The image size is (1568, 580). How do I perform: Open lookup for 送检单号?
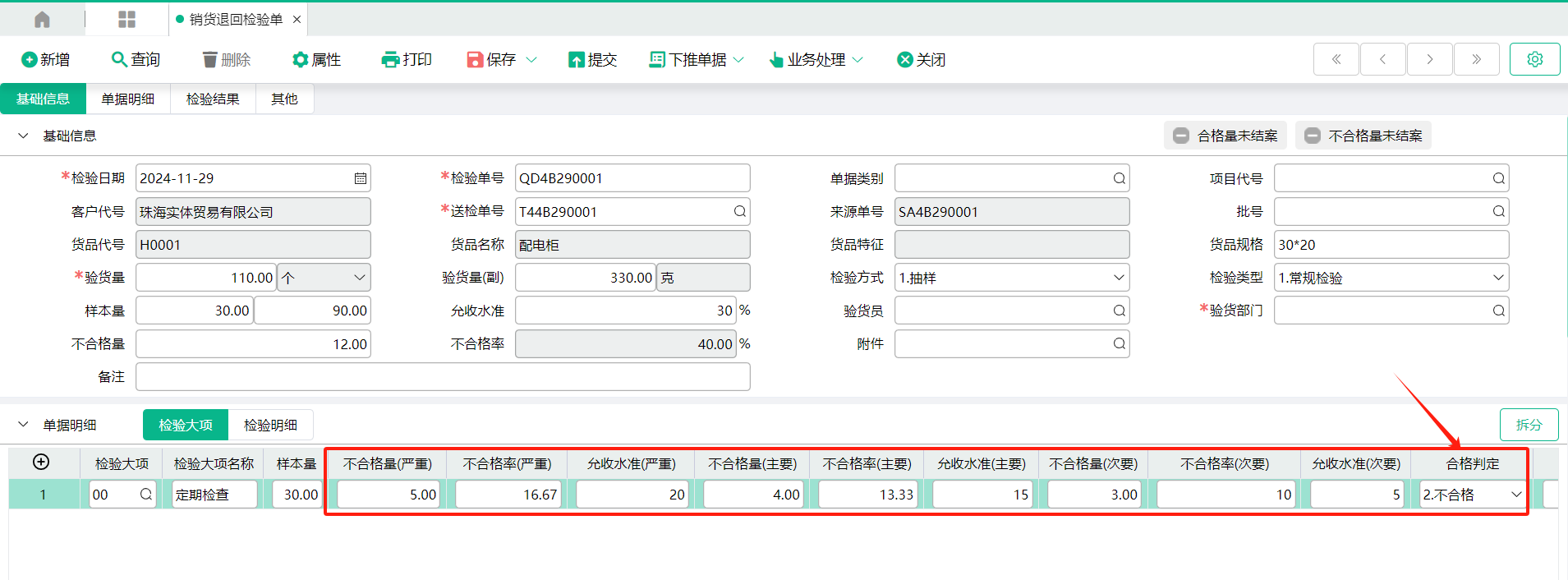pyautogui.click(x=739, y=212)
